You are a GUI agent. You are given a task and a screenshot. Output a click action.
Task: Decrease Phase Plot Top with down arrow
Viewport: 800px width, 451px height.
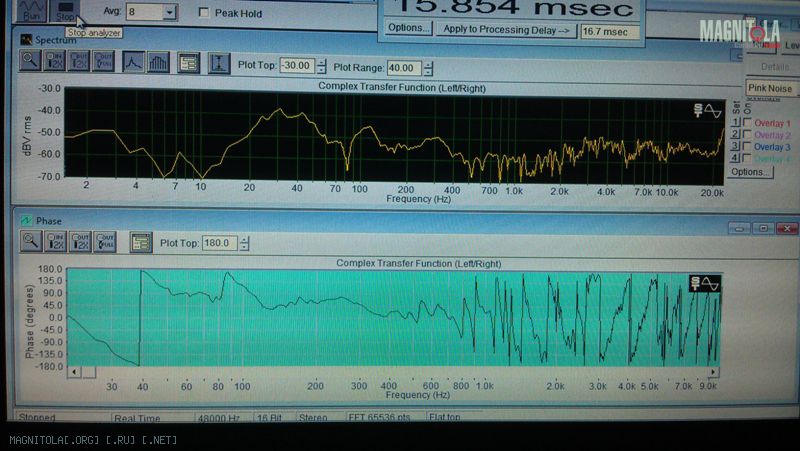[244, 247]
